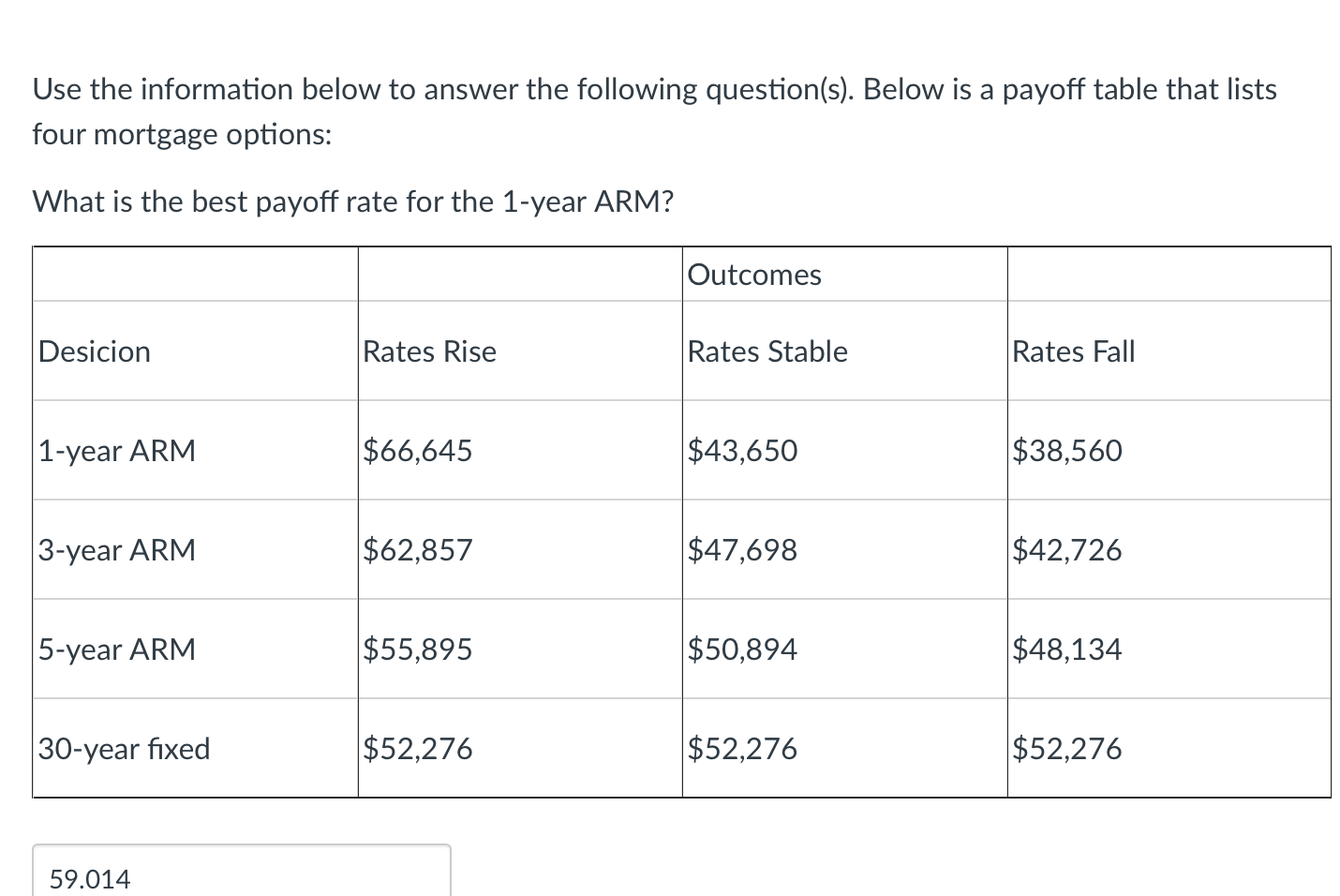Viewport: 1340px width, 896px height.
Task: Click the question text about best payoff rate
Action: tap(352, 202)
